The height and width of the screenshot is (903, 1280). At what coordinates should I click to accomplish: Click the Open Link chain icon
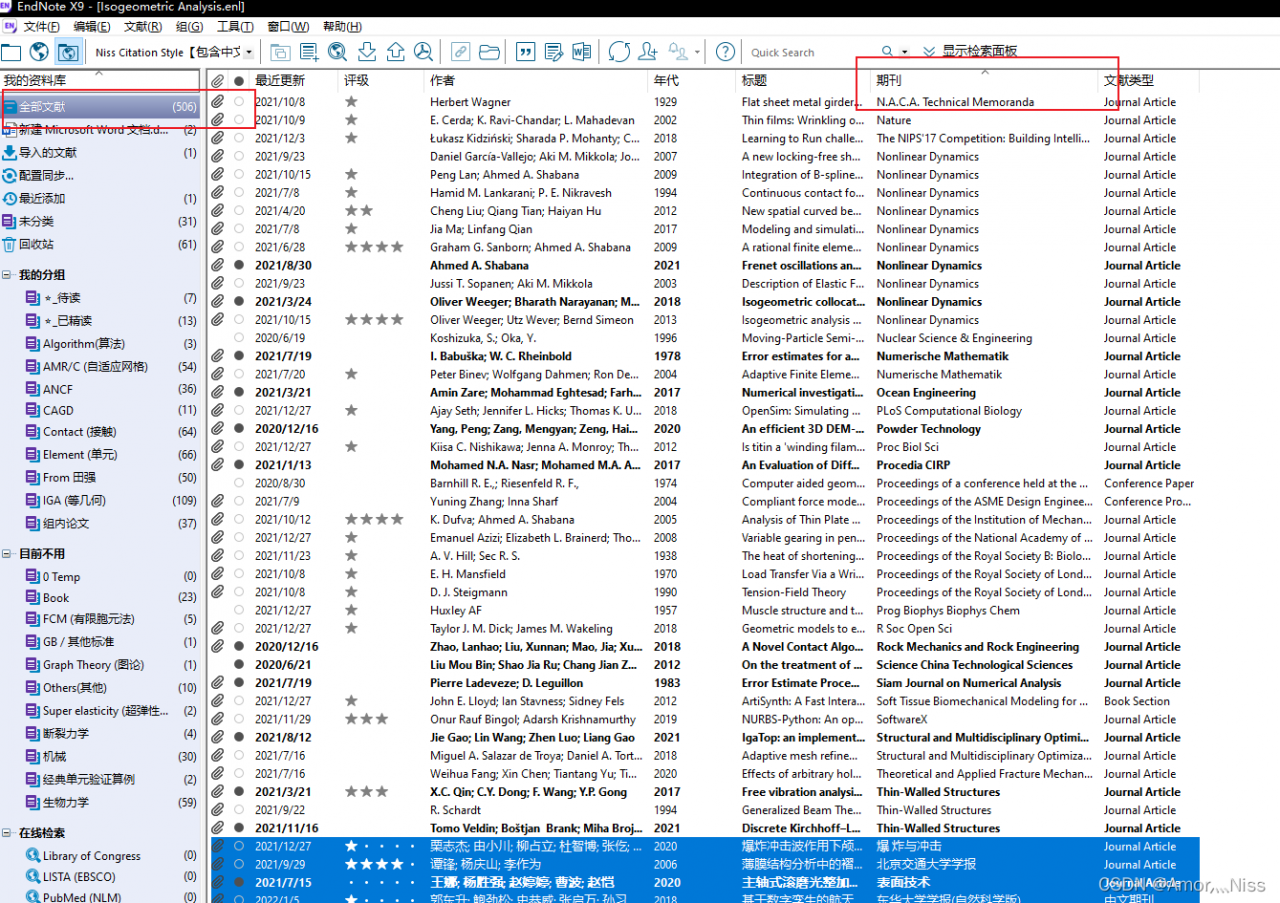point(460,52)
